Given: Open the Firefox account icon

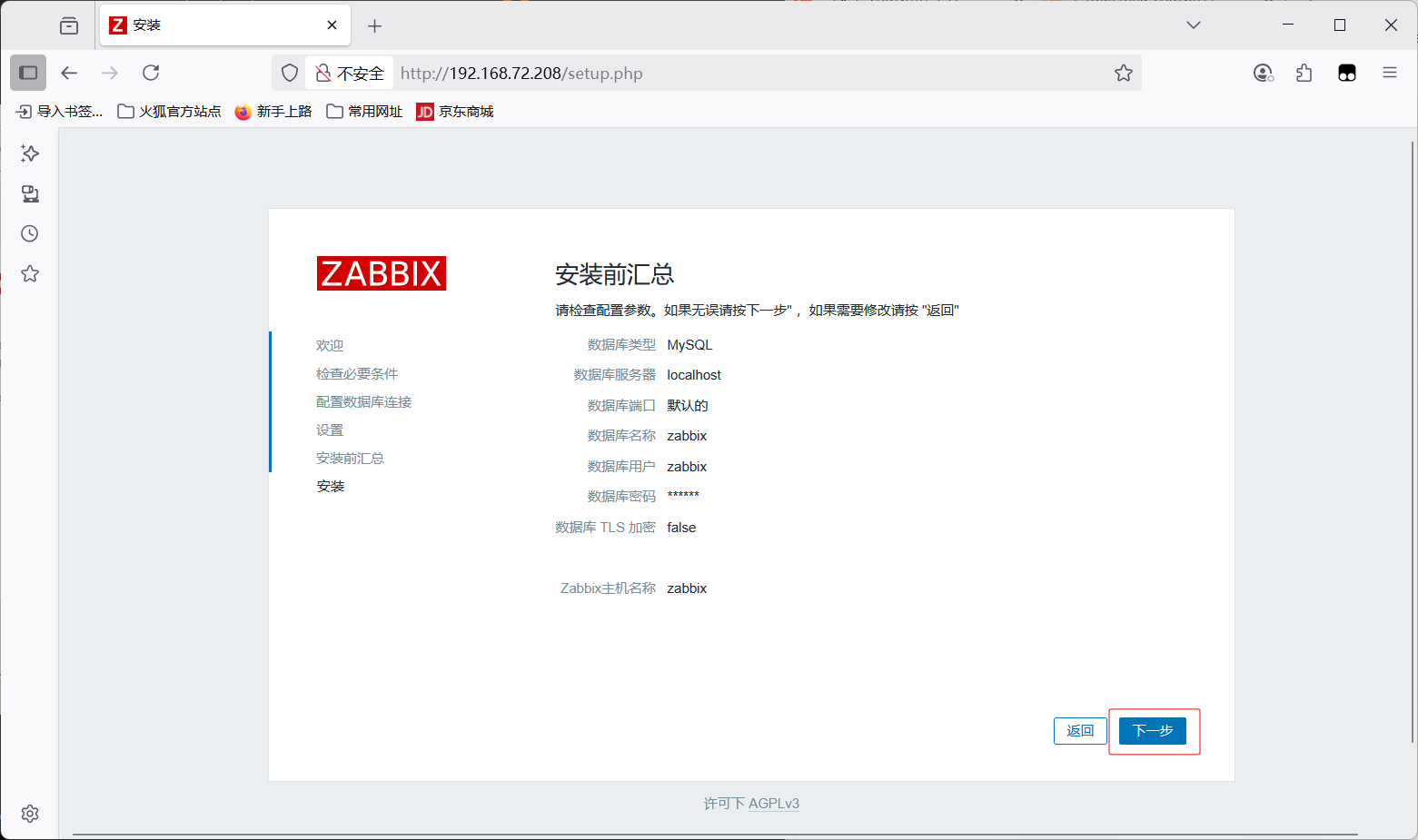Looking at the screenshot, I should [1263, 73].
